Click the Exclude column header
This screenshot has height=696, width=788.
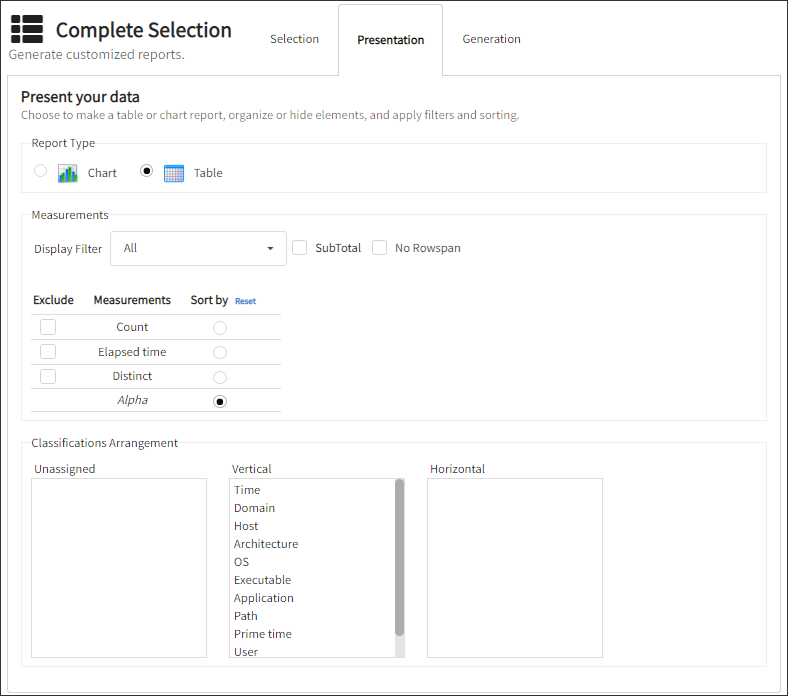pyautogui.click(x=53, y=300)
